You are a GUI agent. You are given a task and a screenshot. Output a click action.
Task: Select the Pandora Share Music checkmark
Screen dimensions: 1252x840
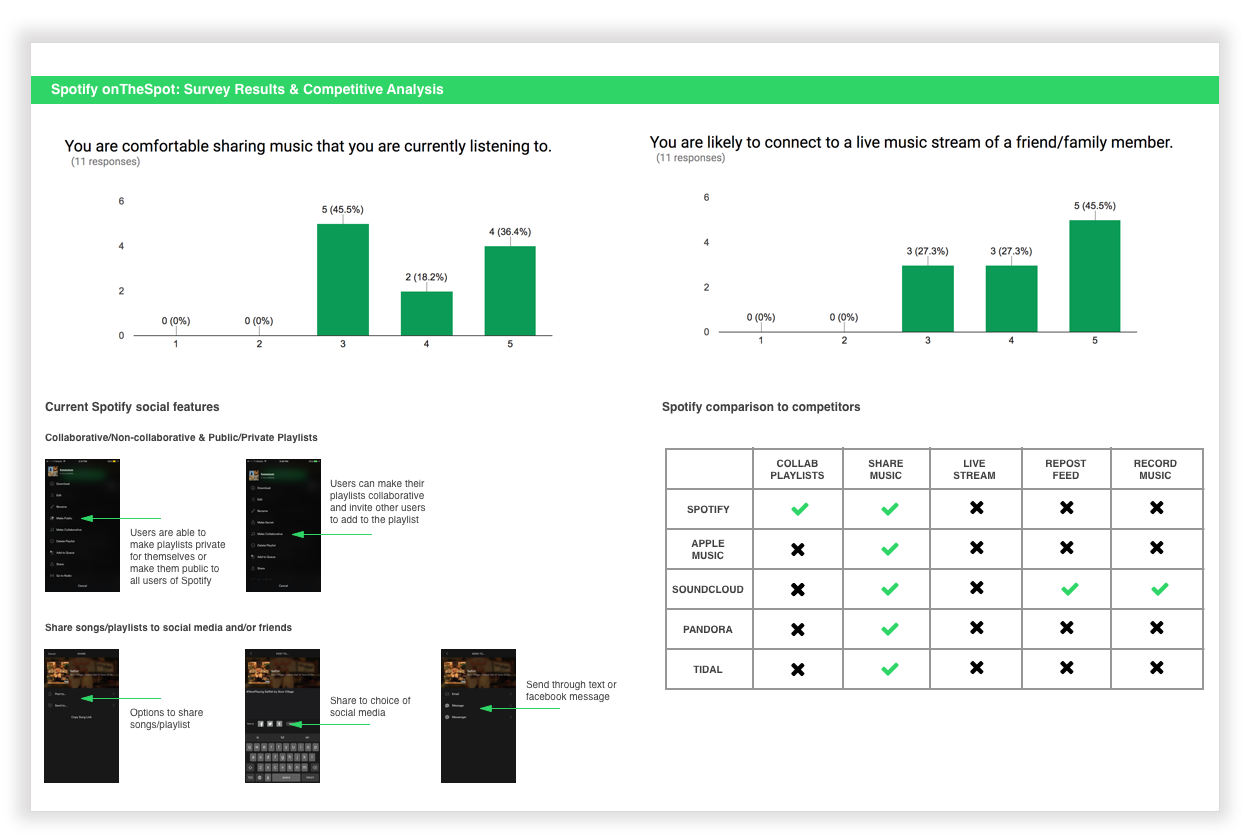889,630
